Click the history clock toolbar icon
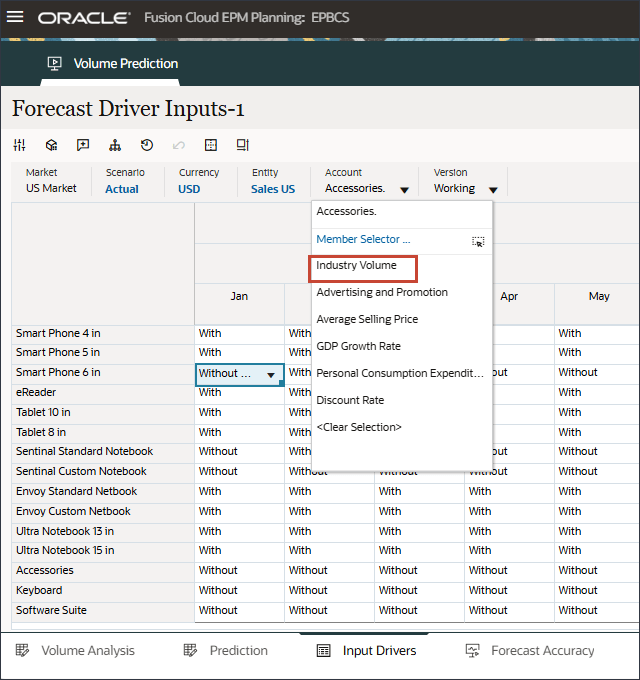This screenshot has height=680, width=640. pos(147,145)
